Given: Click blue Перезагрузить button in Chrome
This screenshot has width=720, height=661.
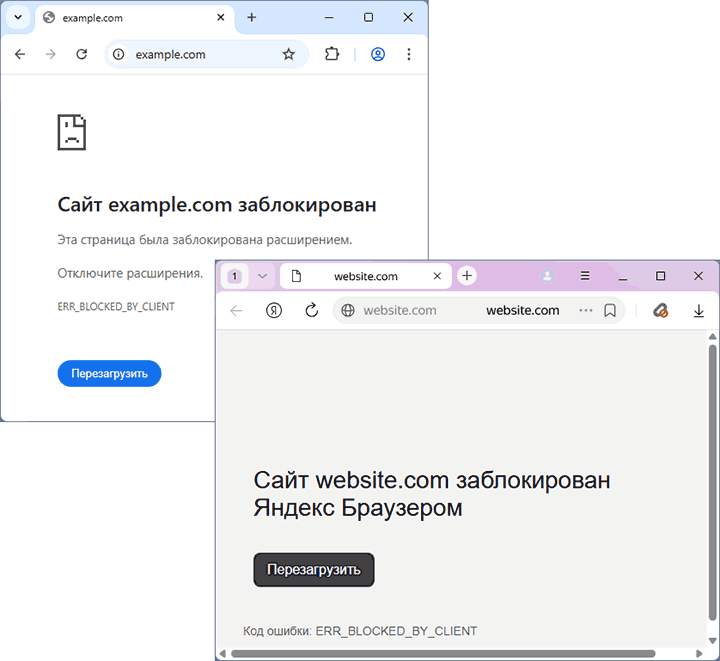Looking at the screenshot, I should pyautogui.click(x=109, y=373).
